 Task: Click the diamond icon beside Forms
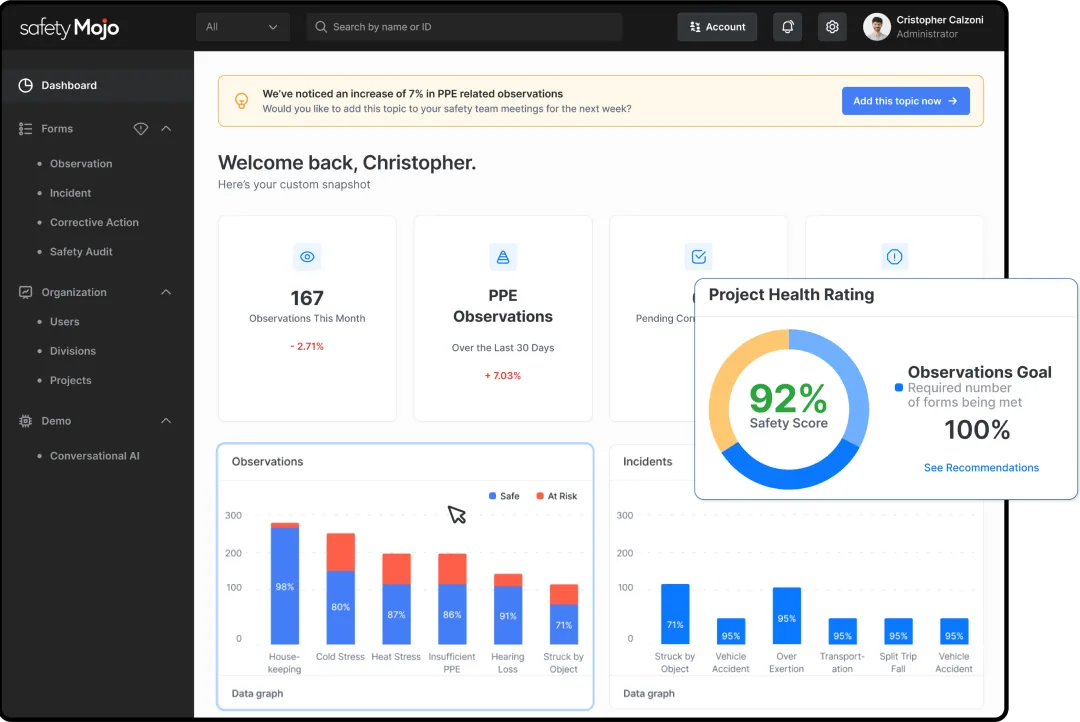[x=141, y=129]
